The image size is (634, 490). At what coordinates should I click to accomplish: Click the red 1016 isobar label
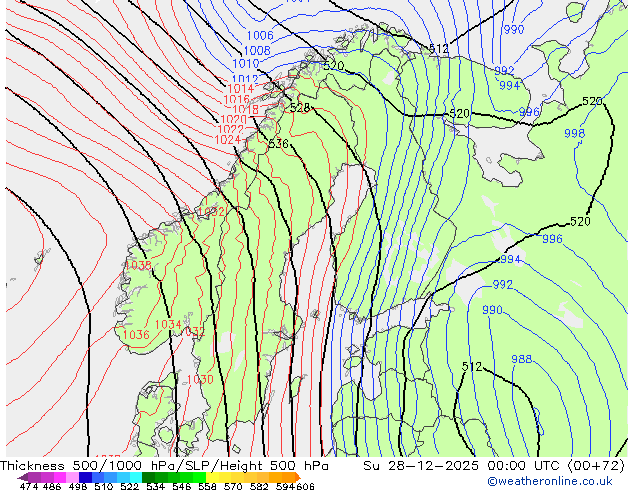click(x=237, y=99)
